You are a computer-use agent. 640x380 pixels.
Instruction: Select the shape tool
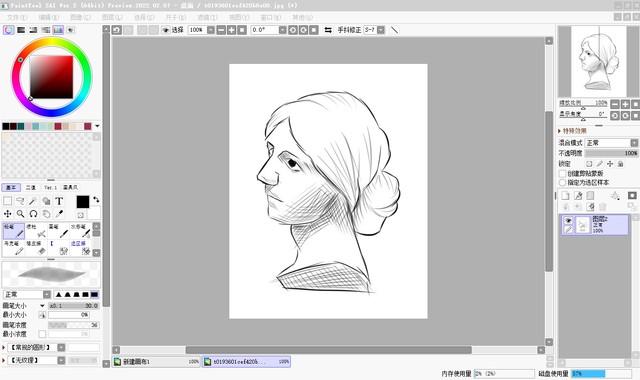click(46, 201)
